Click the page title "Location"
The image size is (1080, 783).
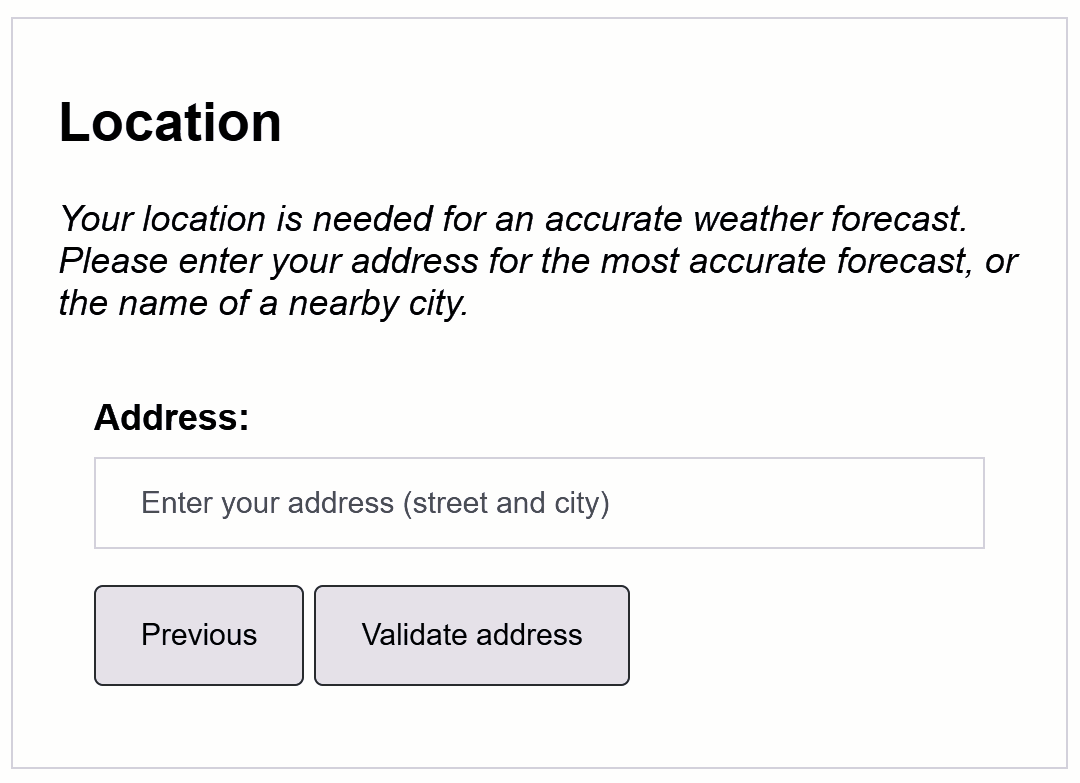point(170,122)
